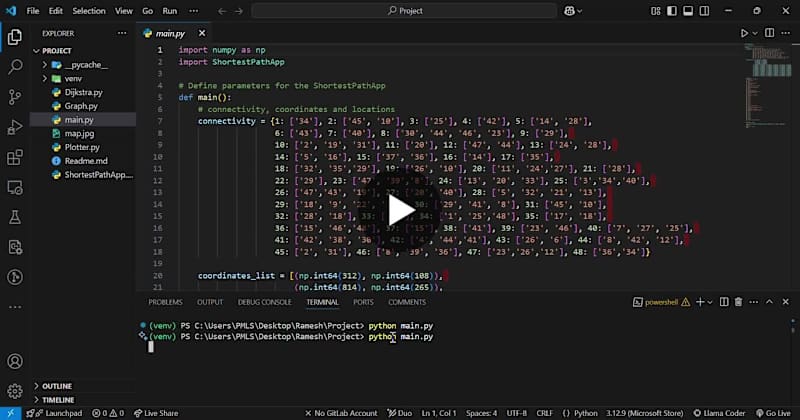Toggle the Secondary Side Bar
Image resolution: width=800 pixels, height=420 pixels.
[x=704, y=11]
